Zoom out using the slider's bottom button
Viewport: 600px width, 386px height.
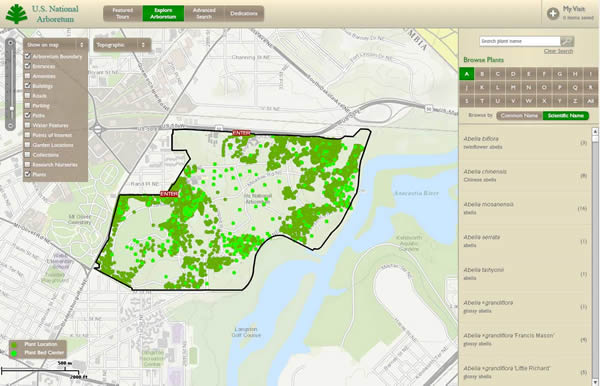pyautogui.click(x=11, y=125)
